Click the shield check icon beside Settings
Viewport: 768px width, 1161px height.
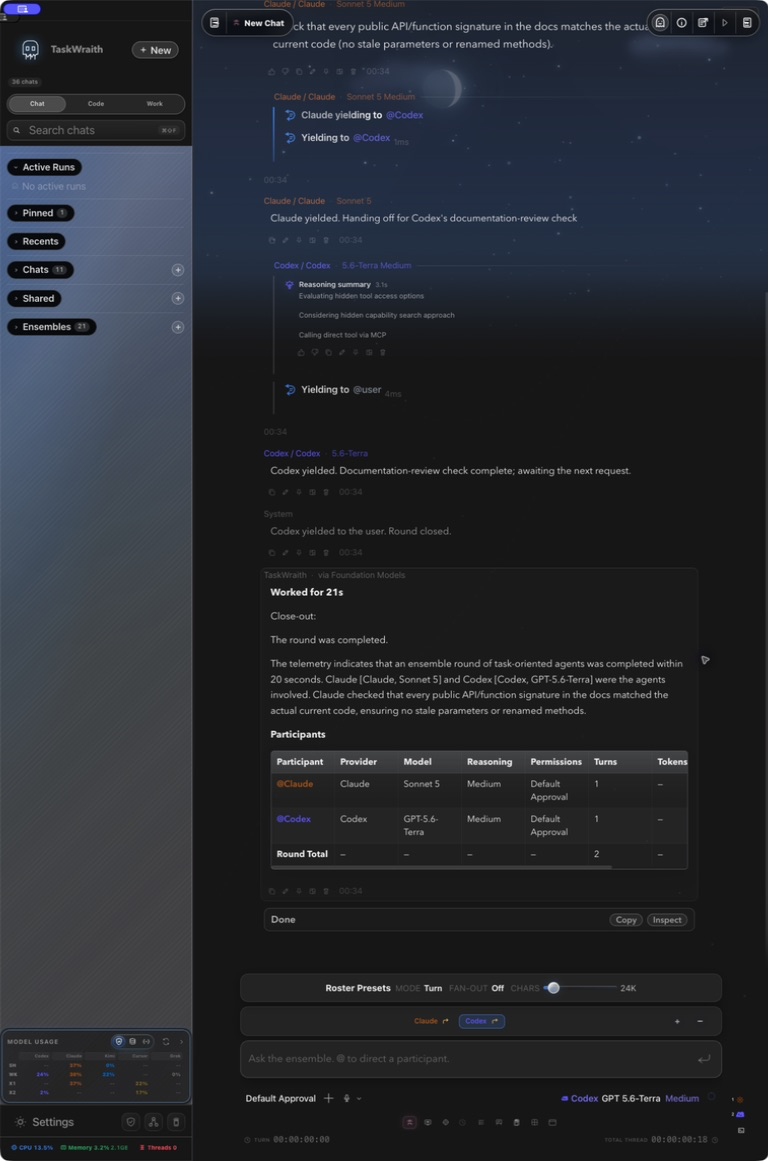click(x=131, y=1122)
